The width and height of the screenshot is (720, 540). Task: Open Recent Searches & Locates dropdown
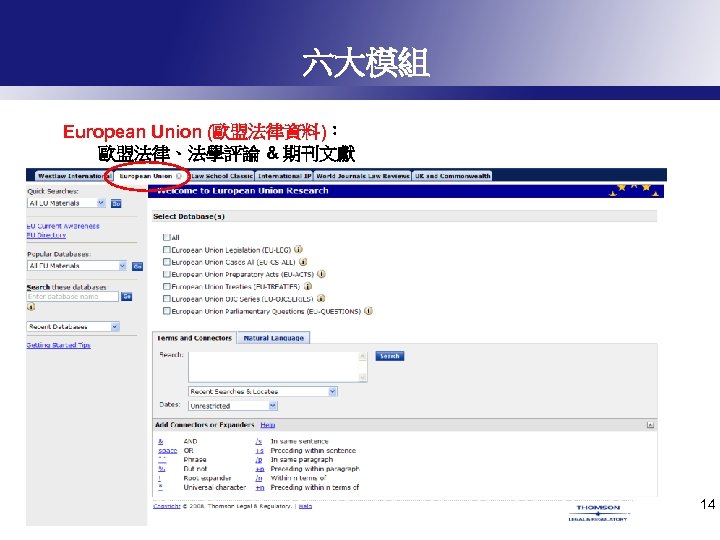tap(263, 392)
